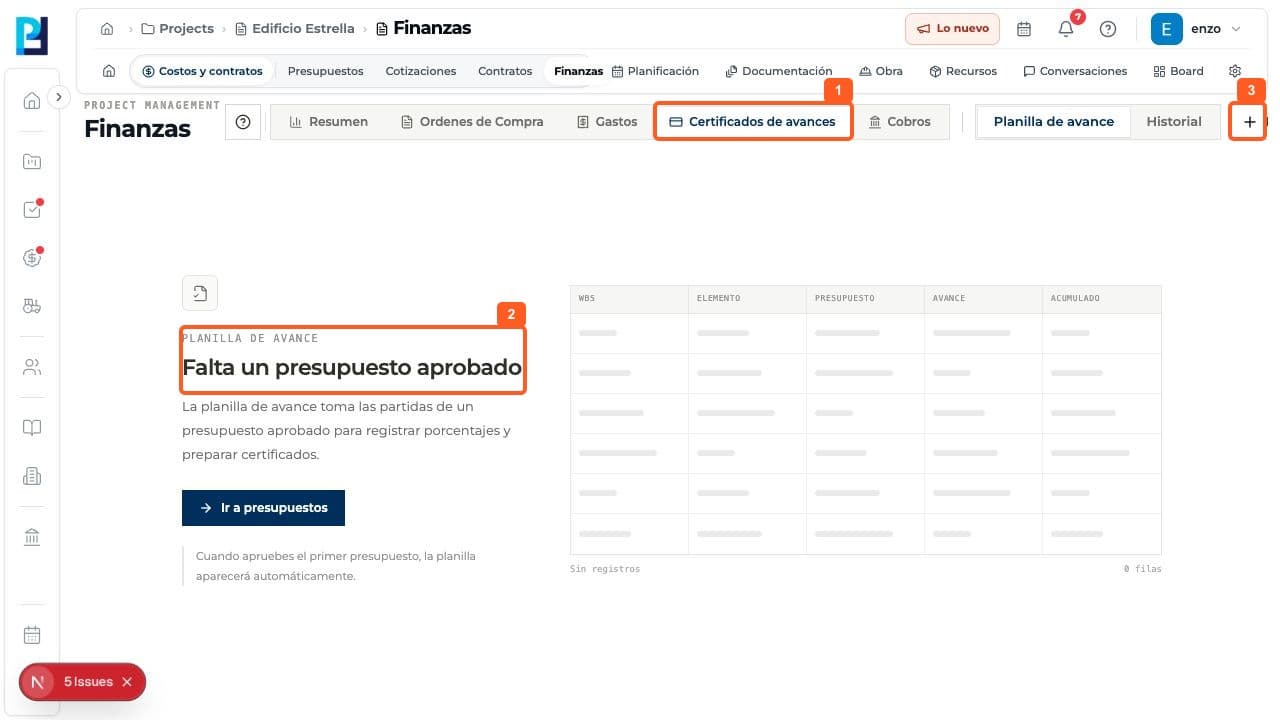
Task: Click the home icon in the breadcrumb bar
Action: (107, 29)
